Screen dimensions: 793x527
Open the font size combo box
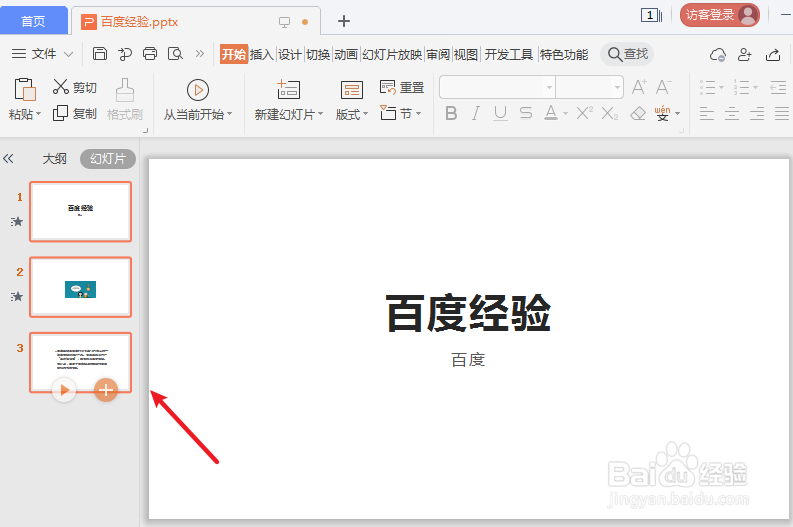(x=590, y=87)
